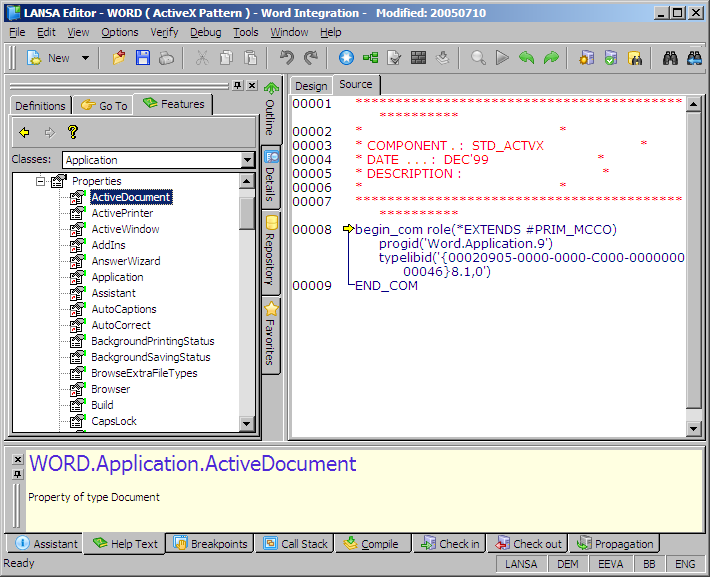Click the Undo arrow icon
Image resolution: width=710 pixels, height=577 pixels.
[287, 58]
